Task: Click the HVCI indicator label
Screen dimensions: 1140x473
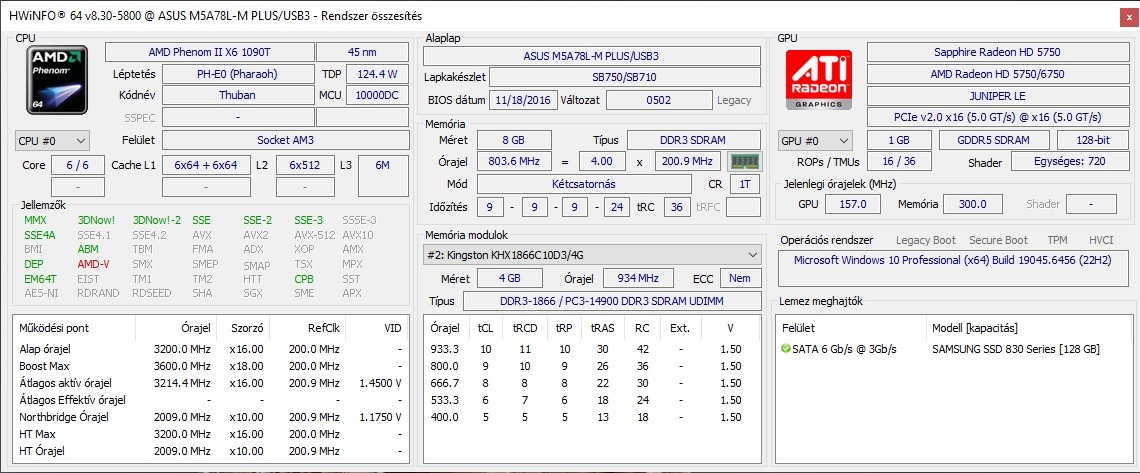Action: (1101, 240)
